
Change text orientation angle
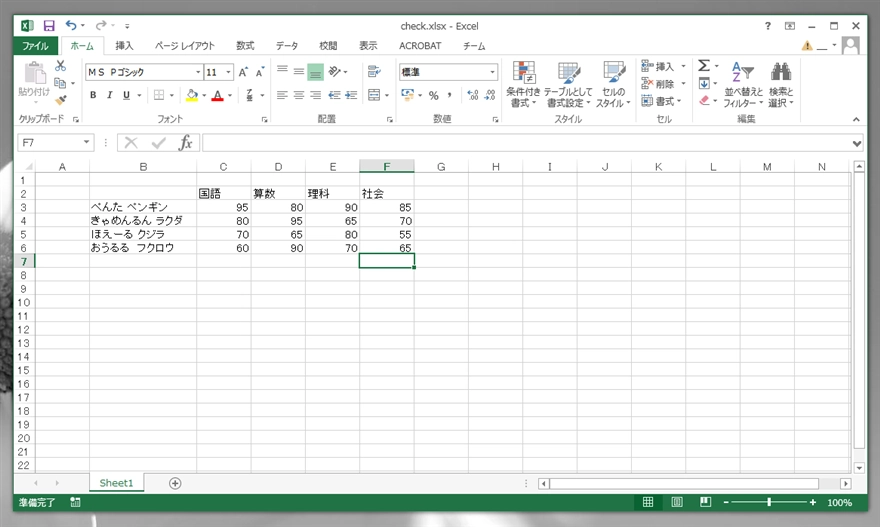[335, 71]
